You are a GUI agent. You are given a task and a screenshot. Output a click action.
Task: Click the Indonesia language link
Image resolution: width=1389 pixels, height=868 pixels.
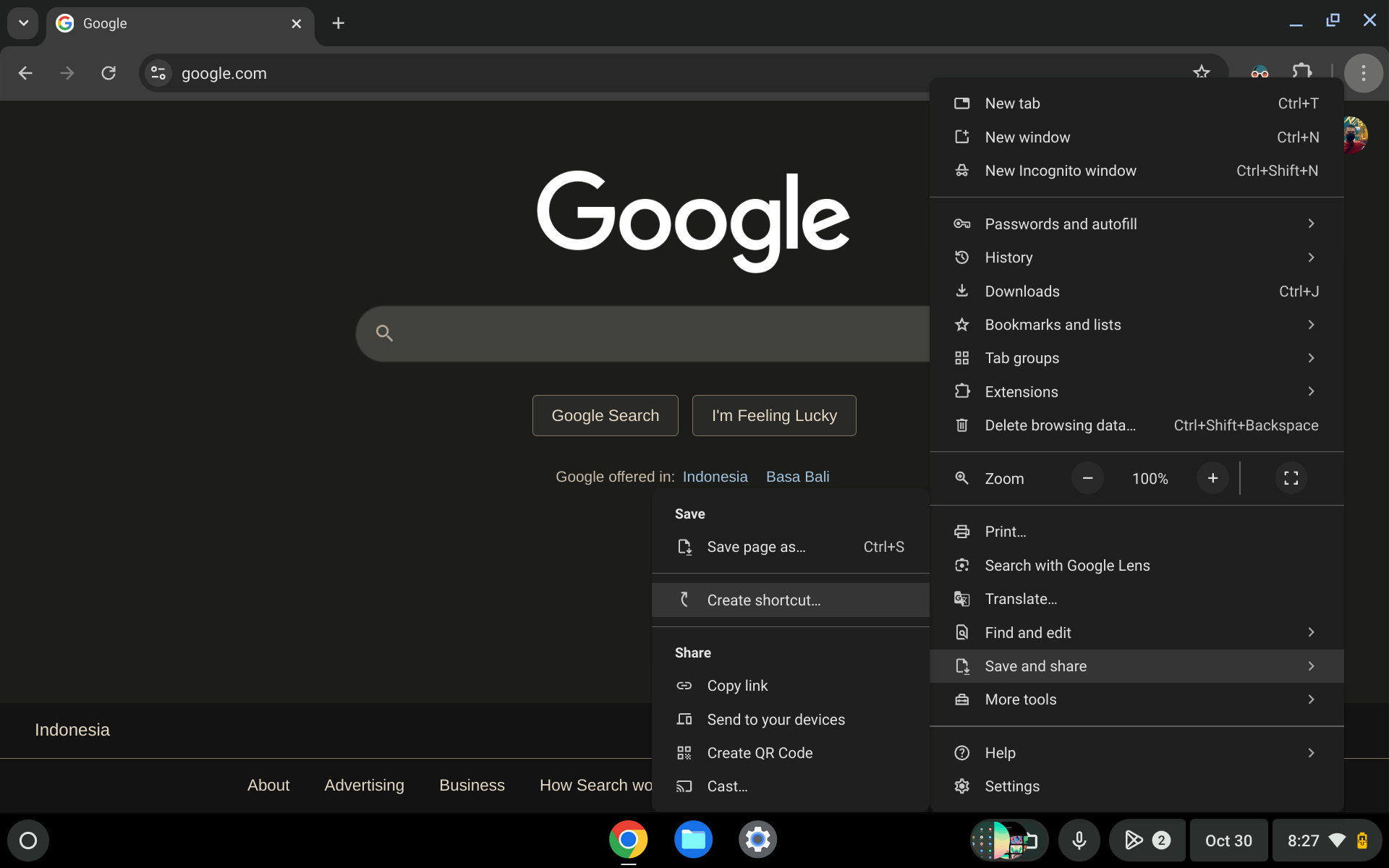(x=715, y=477)
